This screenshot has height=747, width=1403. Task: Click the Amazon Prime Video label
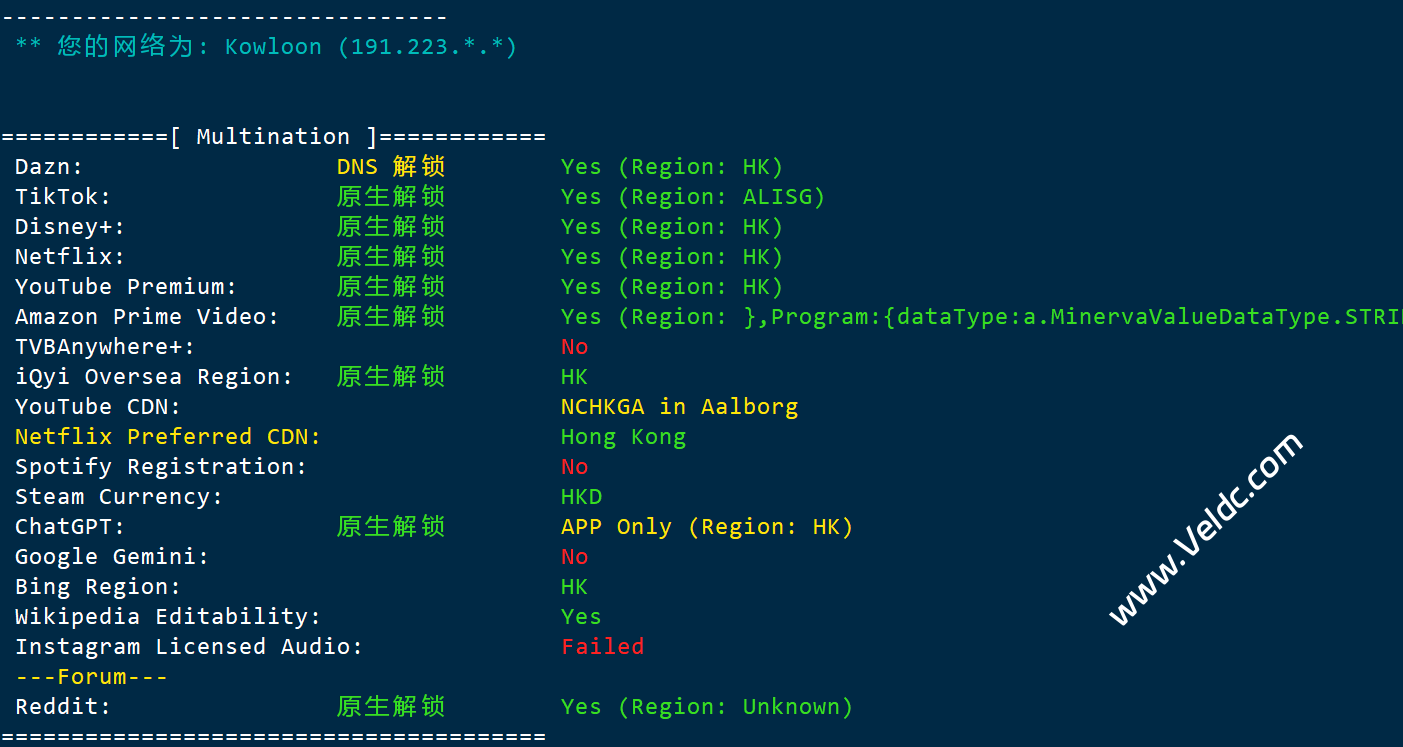click(147, 317)
